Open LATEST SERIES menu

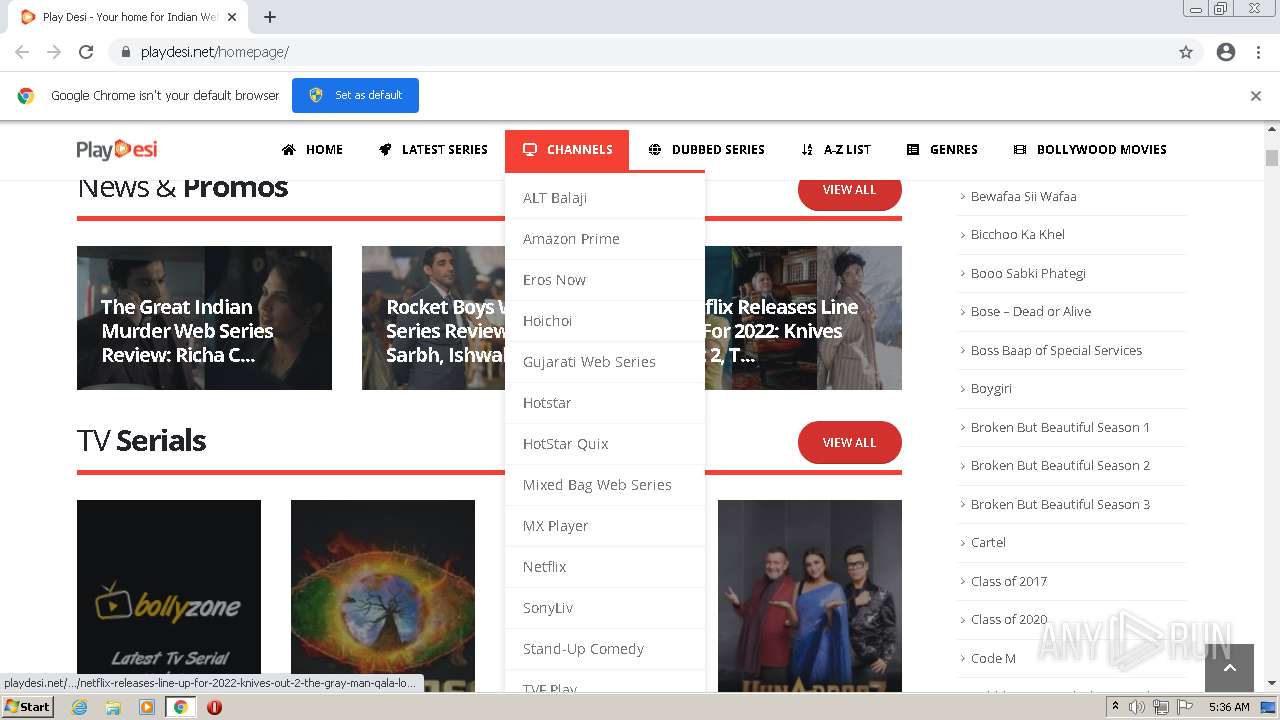click(433, 150)
